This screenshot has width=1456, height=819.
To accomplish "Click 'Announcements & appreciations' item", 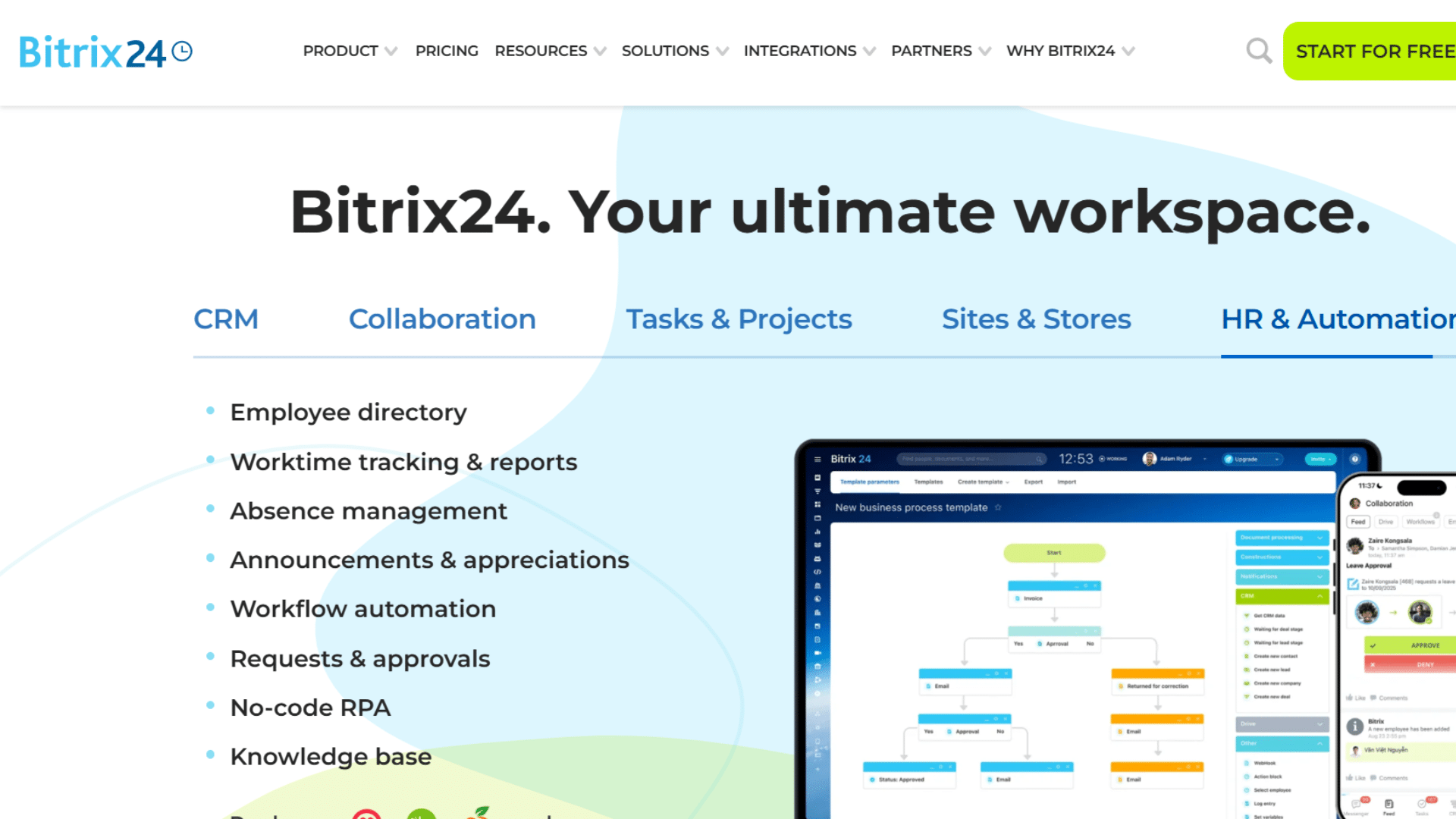I will (x=429, y=560).
